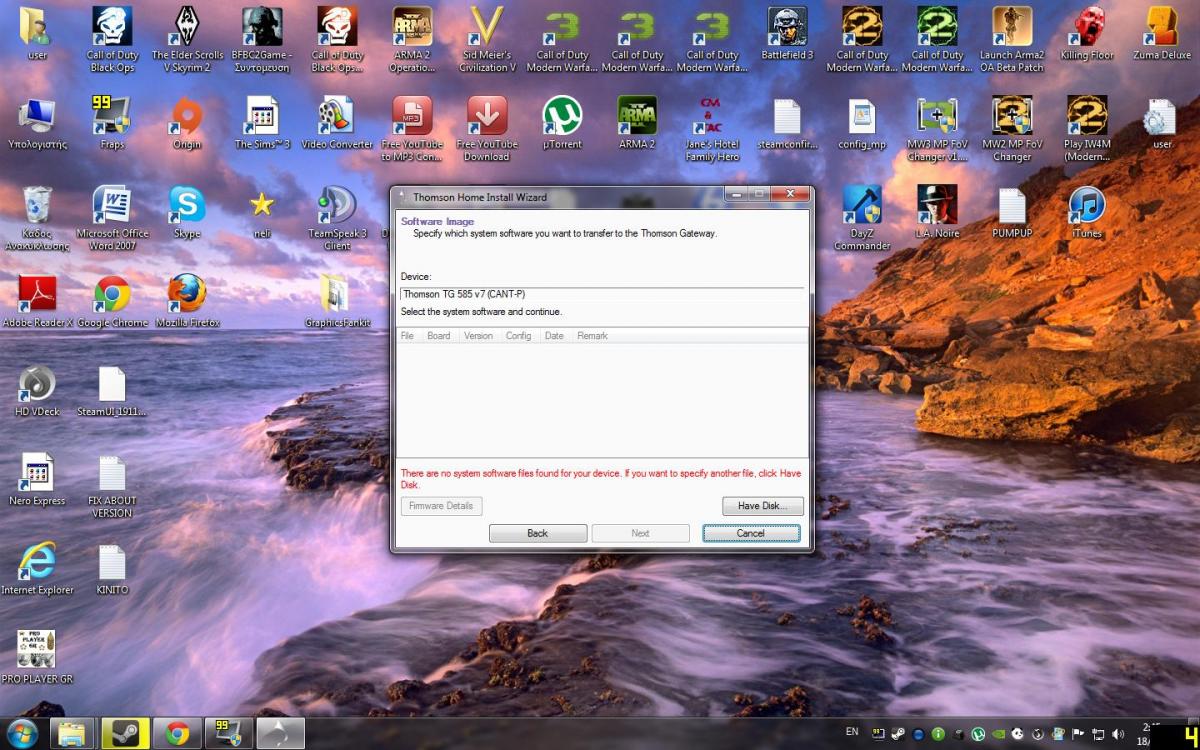Image resolution: width=1200 pixels, height=750 pixels.
Task: Select the Fraps desktop shortcut
Action: (x=112, y=123)
